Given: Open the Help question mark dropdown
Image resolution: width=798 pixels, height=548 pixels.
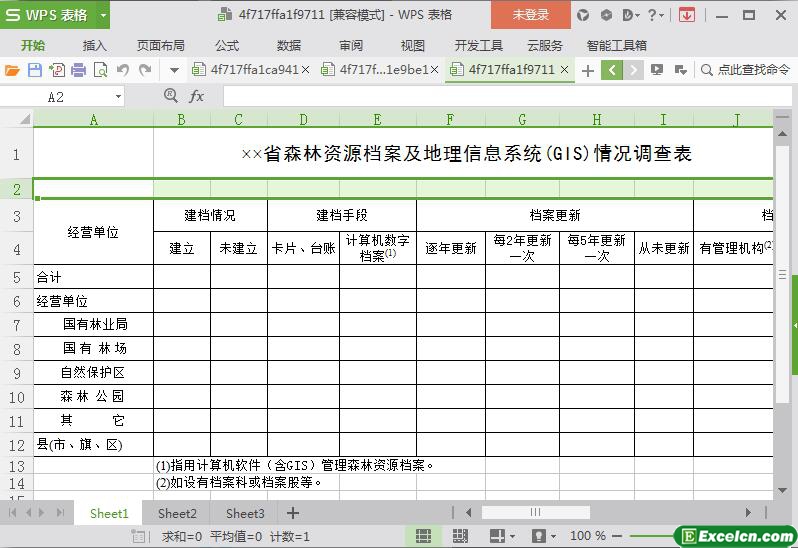Looking at the screenshot, I should click(656, 15).
